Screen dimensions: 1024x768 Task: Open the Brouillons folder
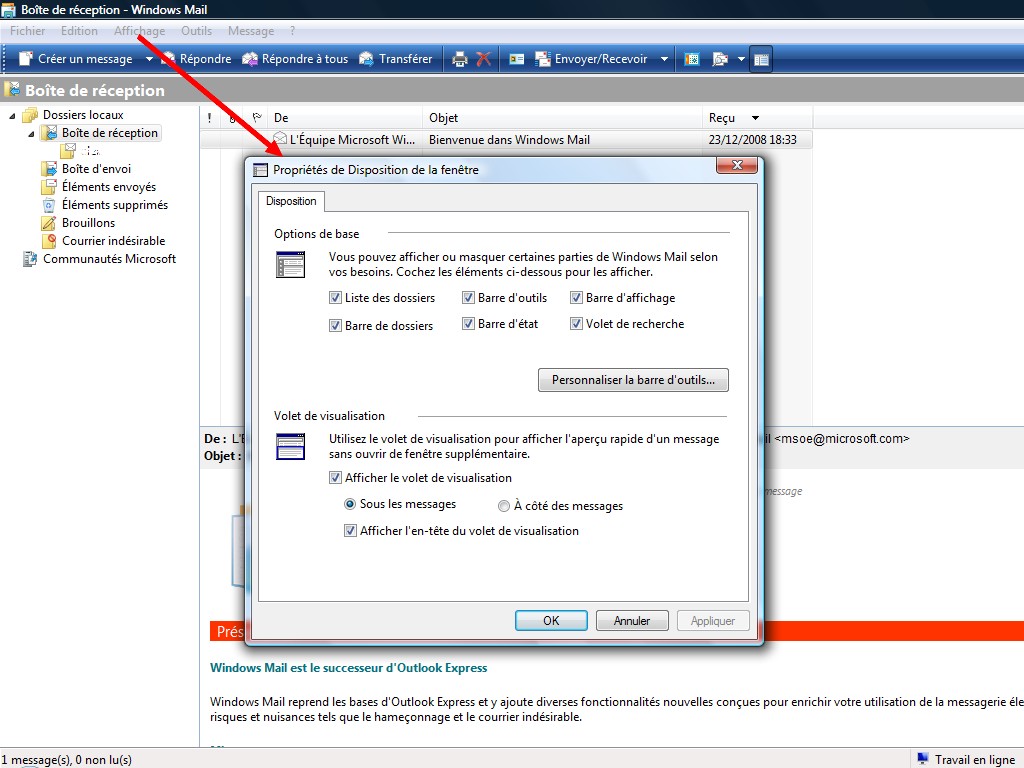pos(88,223)
